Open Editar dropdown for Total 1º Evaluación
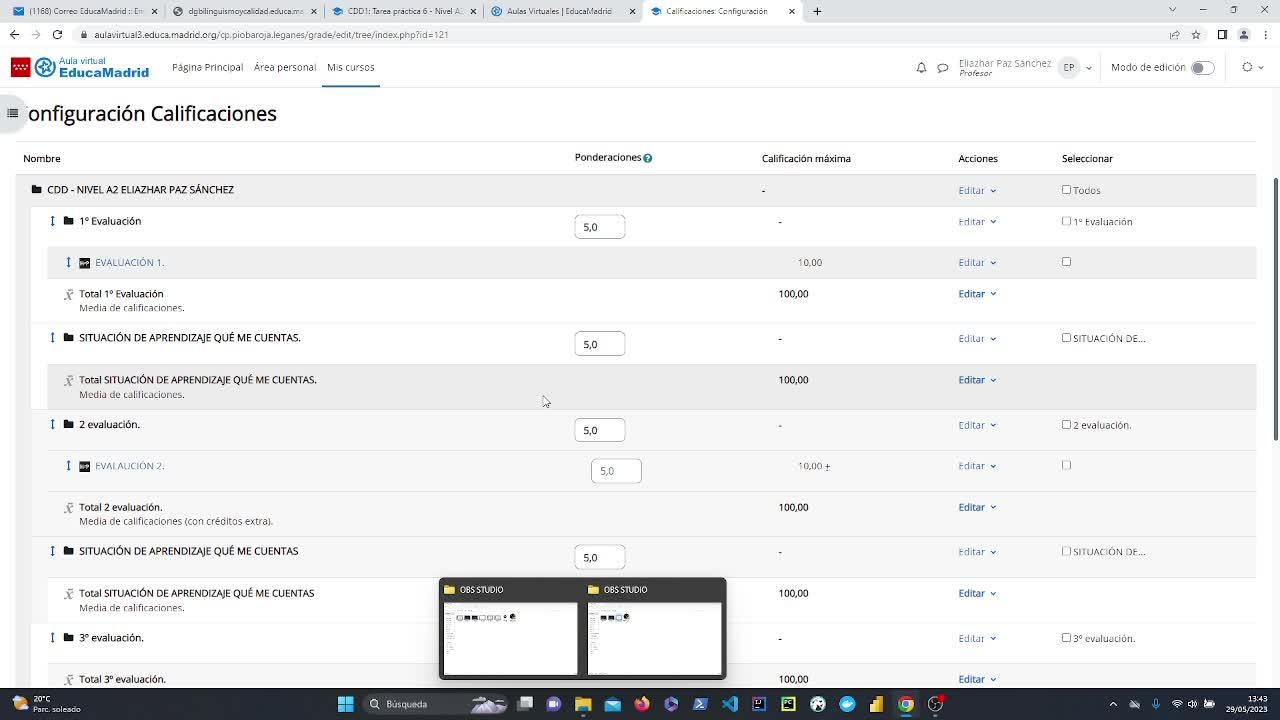 pyautogui.click(x=977, y=294)
